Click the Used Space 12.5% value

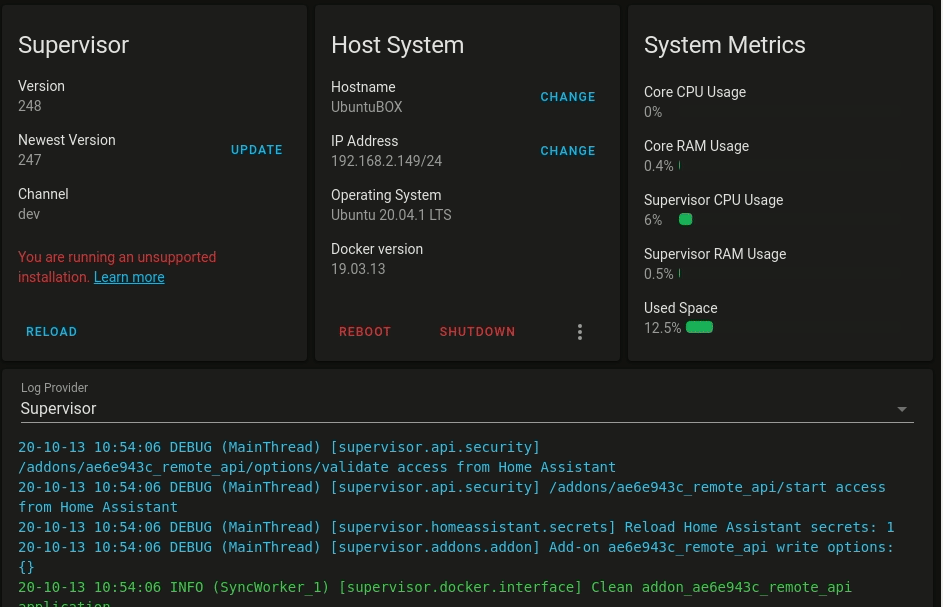pyautogui.click(x=662, y=328)
